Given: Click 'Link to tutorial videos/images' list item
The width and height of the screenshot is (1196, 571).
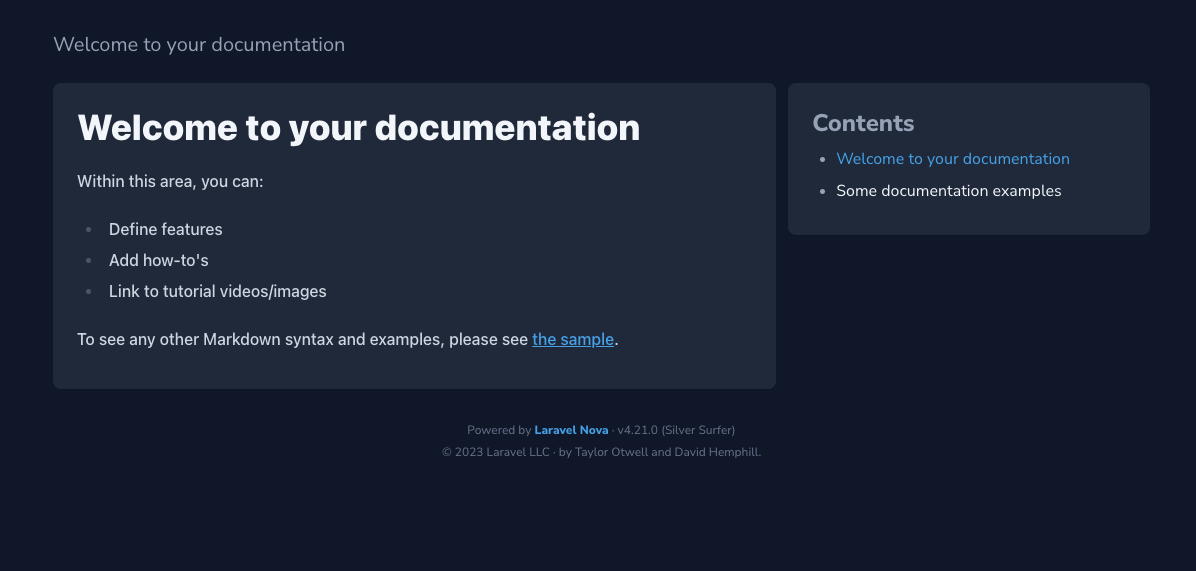Looking at the screenshot, I should click(217, 292).
